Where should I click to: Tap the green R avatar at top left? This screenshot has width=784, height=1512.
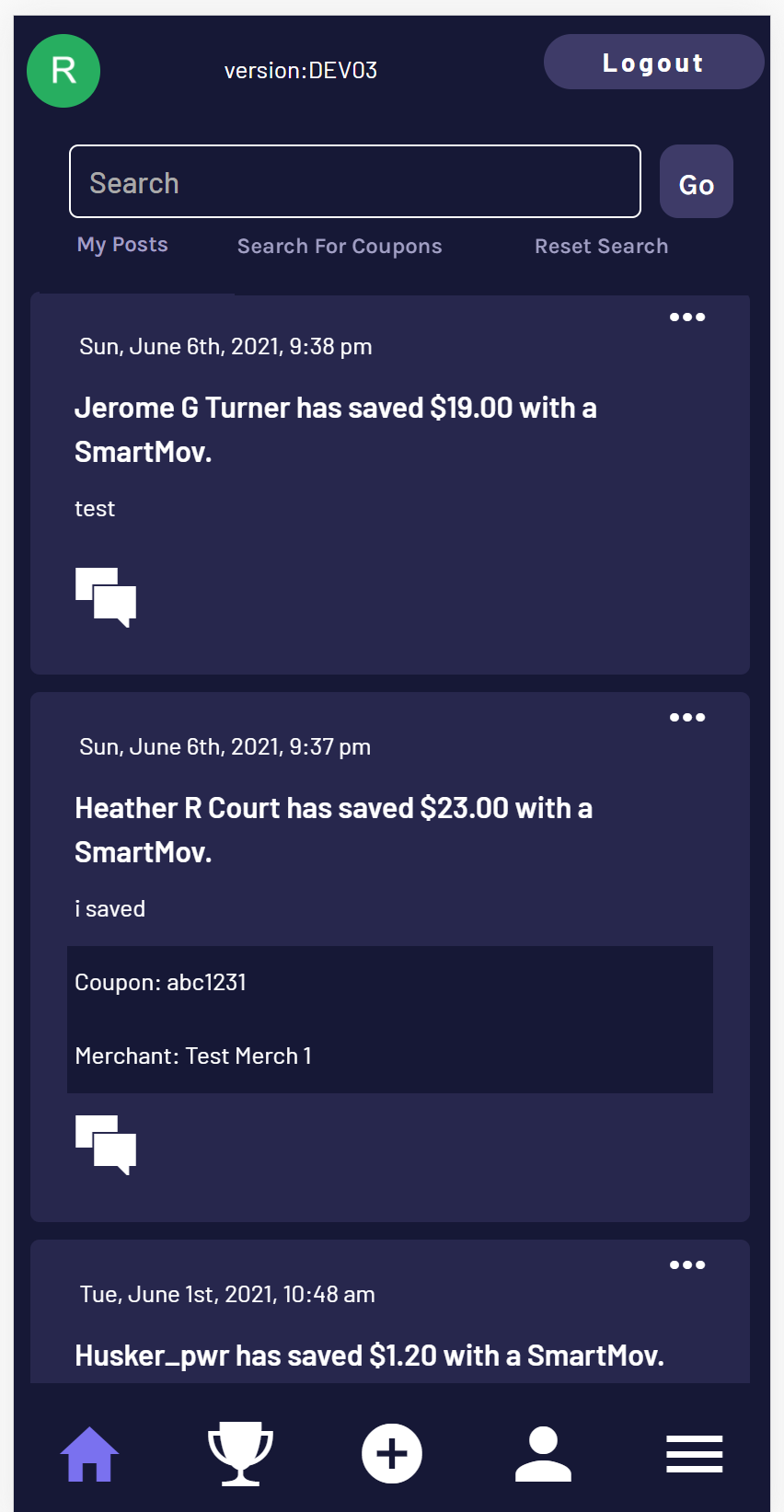coord(63,70)
